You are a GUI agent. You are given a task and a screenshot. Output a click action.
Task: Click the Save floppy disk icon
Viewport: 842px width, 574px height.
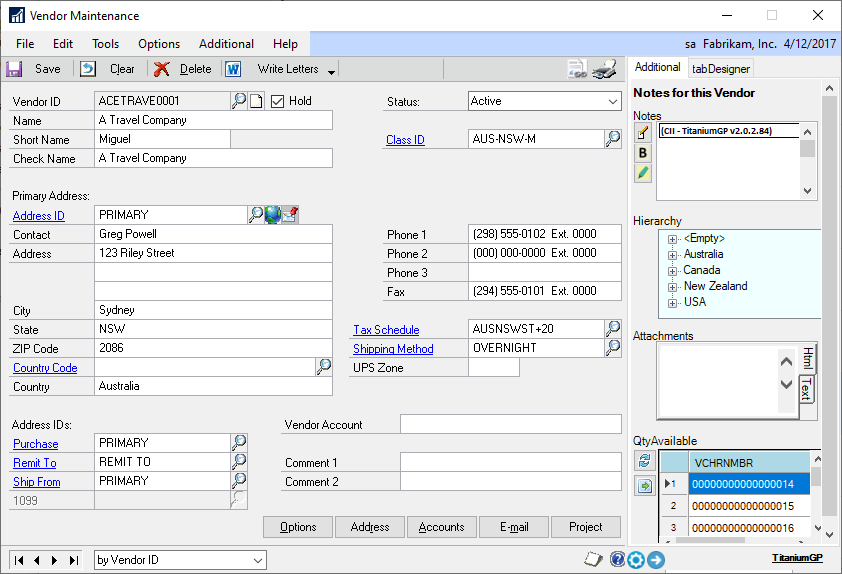(x=14, y=69)
